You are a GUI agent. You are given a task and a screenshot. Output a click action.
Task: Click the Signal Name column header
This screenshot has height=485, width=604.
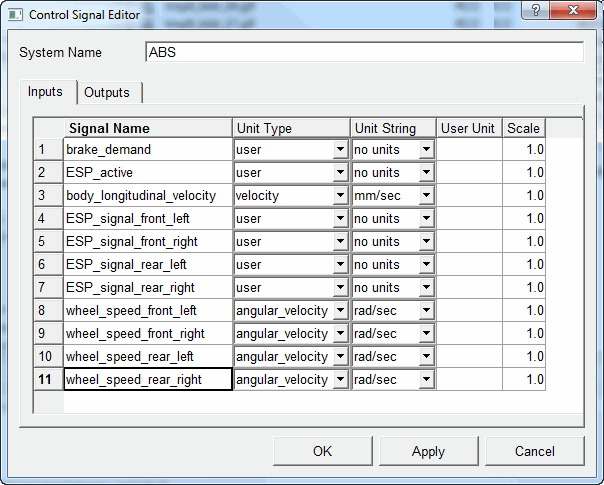coord(148,128)
